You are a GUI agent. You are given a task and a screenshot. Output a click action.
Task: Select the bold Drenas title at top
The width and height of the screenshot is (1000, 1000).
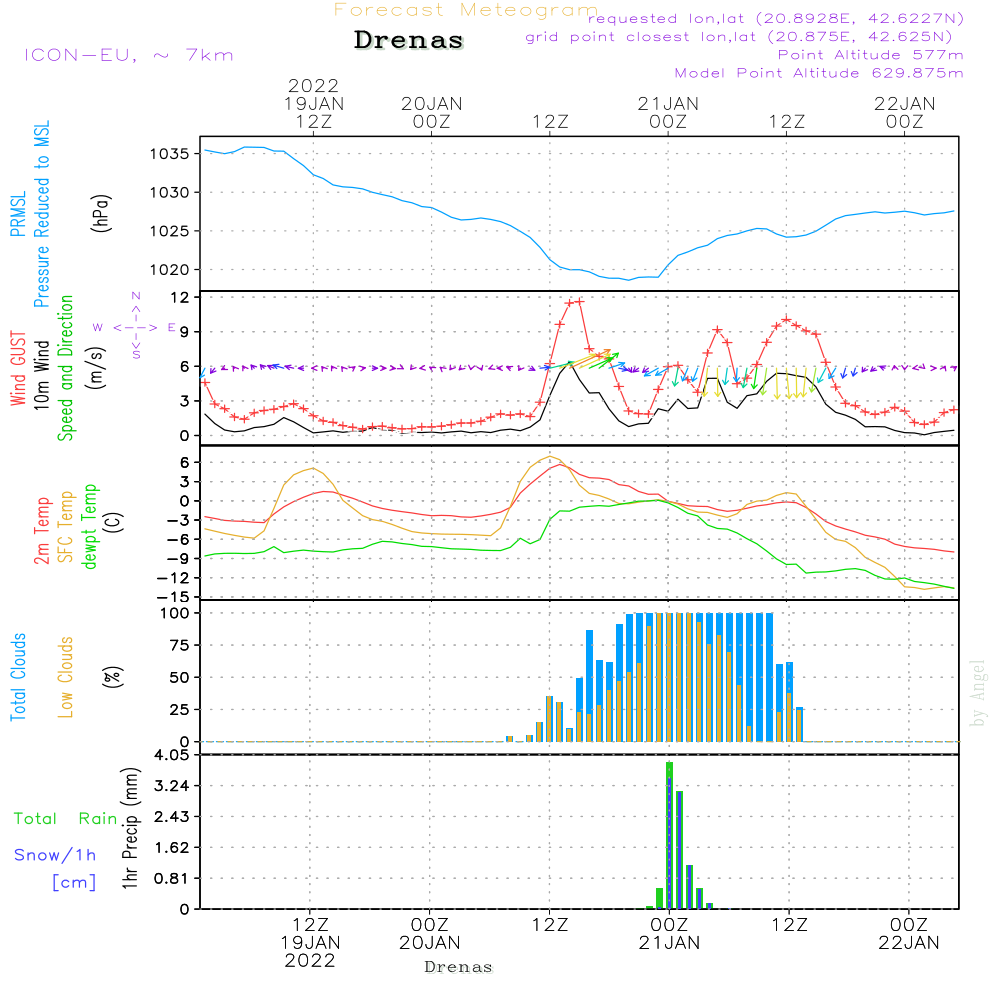click(409, 41)
